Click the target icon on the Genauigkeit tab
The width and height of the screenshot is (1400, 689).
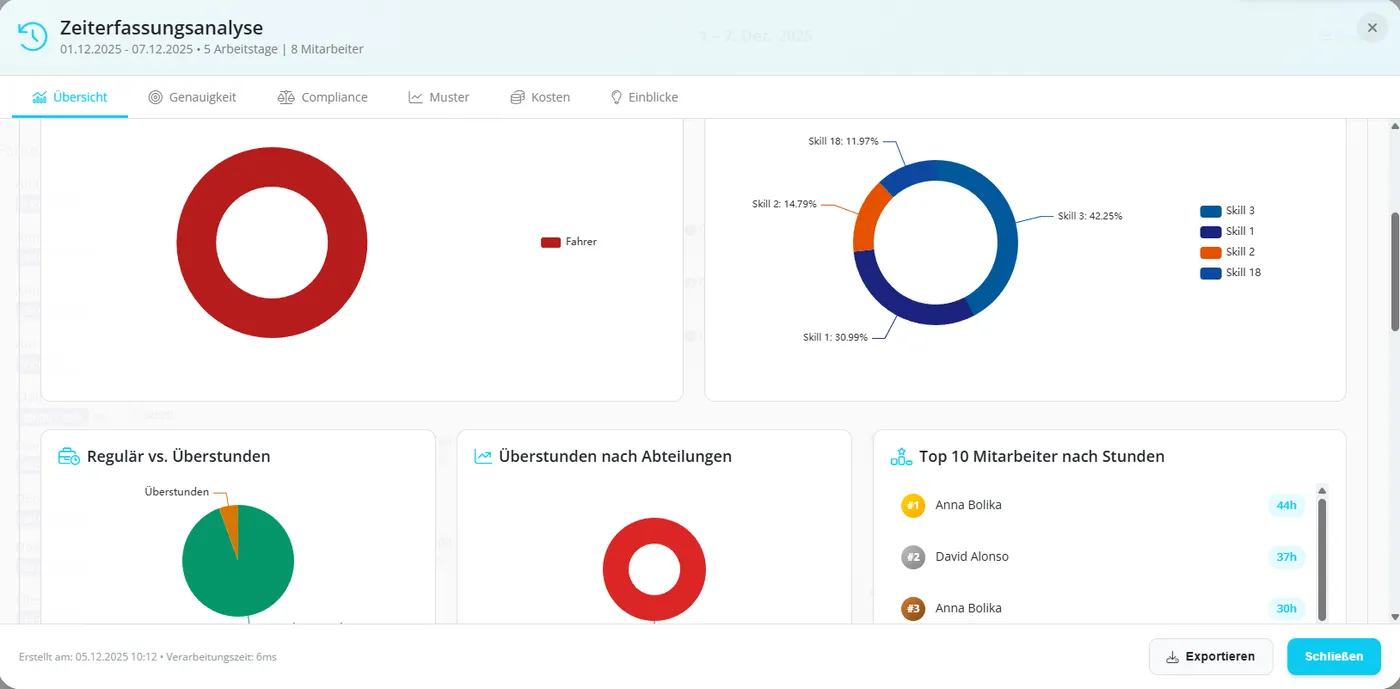point(155,96)
